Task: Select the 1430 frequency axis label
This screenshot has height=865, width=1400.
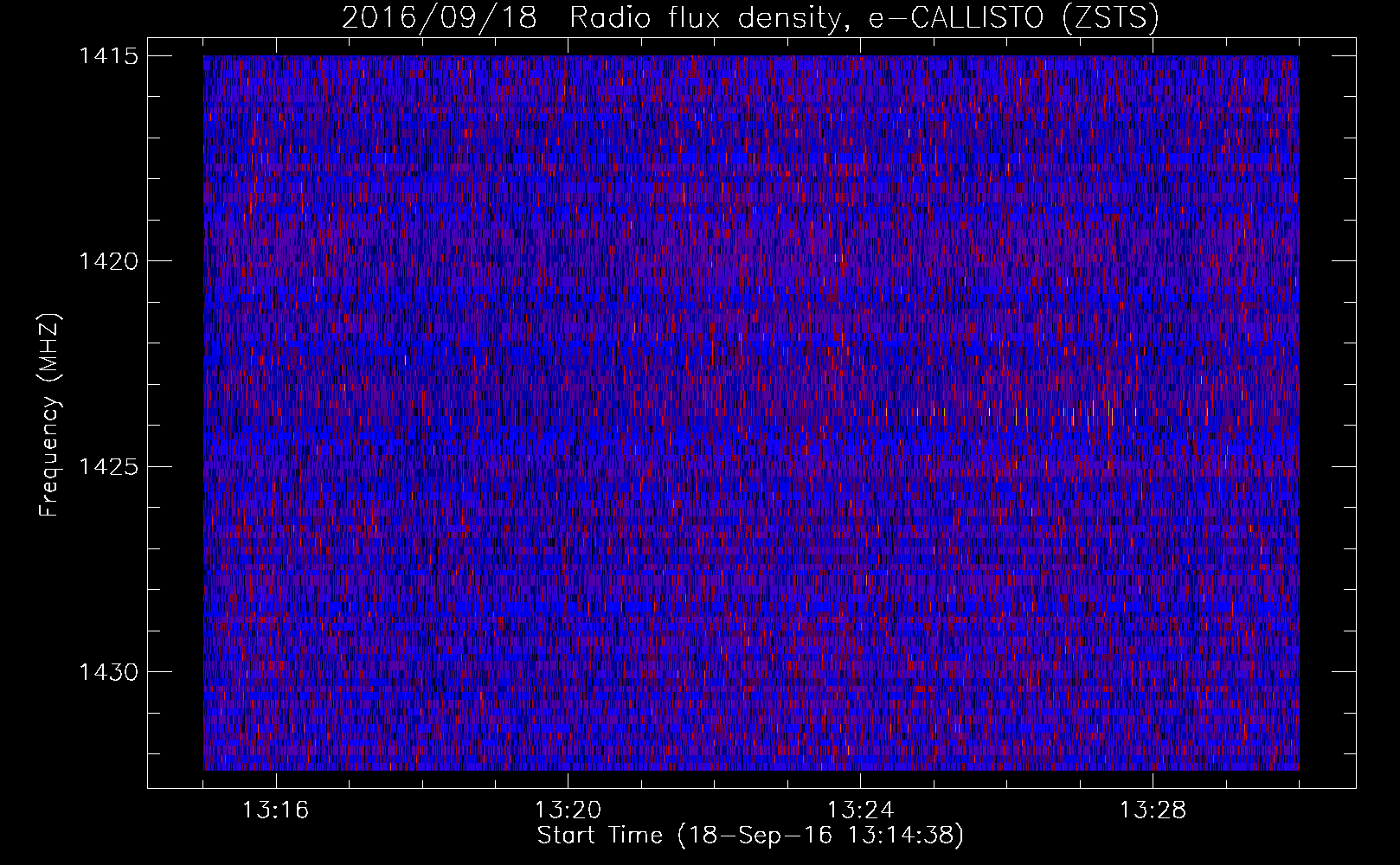Action: pos(107,672)
